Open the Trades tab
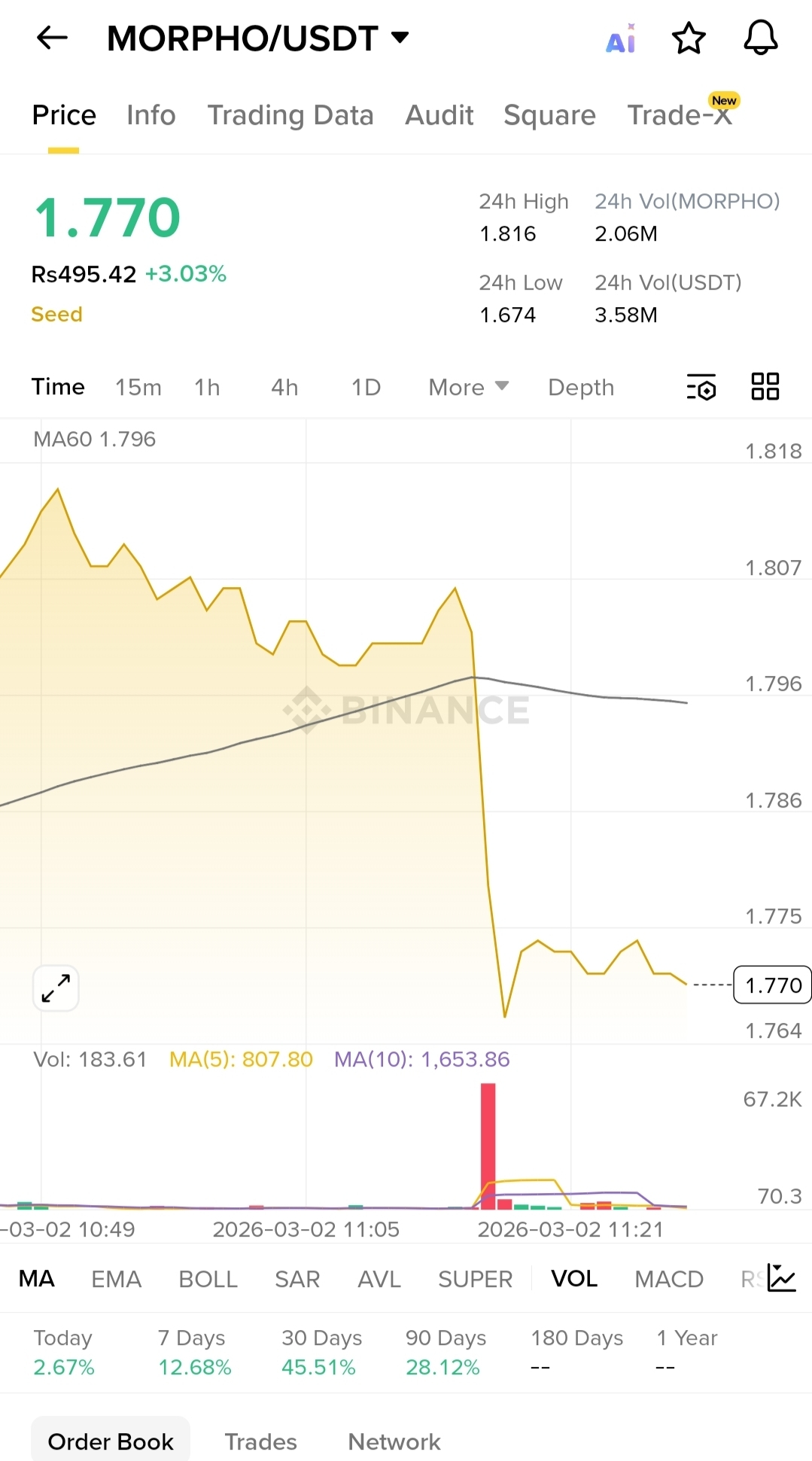This screenshot has height=1461, width=812. click(x=260, y=1441)
